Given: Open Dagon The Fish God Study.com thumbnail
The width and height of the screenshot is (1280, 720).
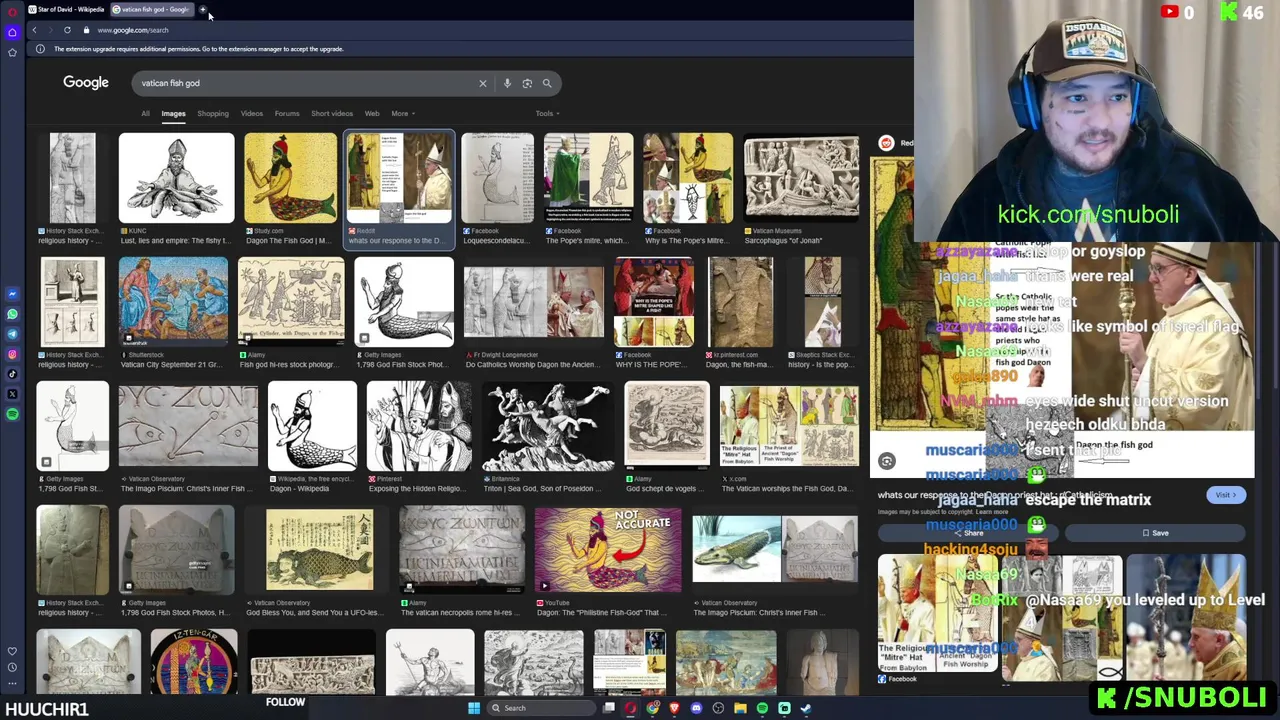Looking at the screenshot, I should pyautogui.click(x=291, y=177).
